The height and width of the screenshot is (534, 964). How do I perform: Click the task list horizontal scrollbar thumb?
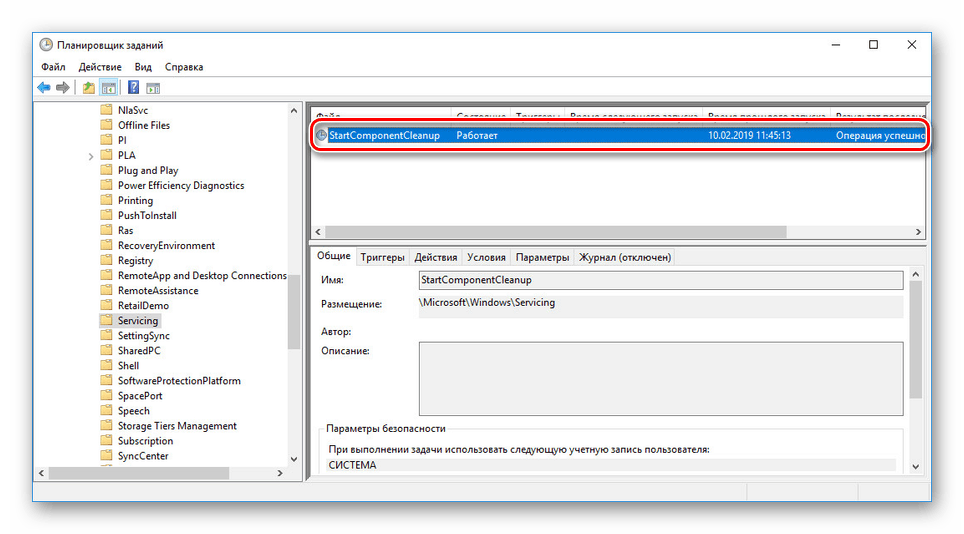click(556, 232)
